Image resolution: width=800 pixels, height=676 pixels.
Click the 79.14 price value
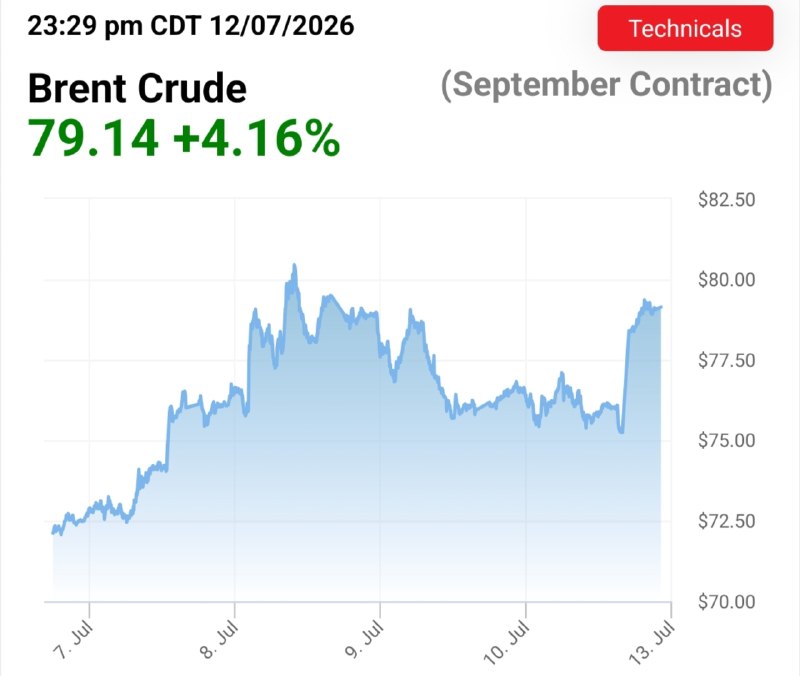point(93,138)
